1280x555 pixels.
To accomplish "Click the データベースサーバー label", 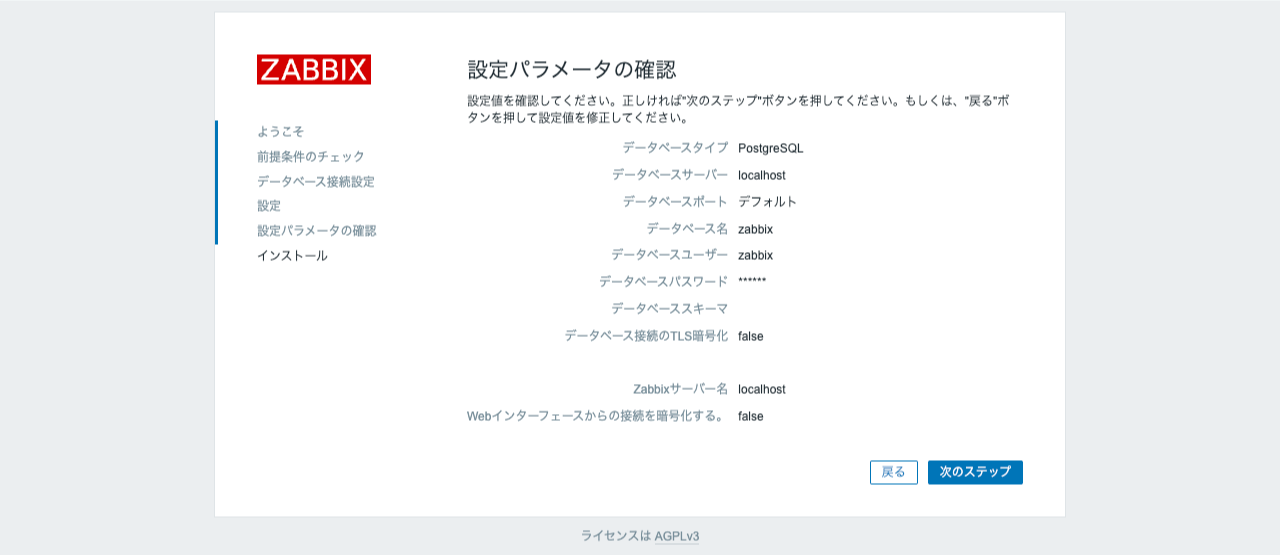I will point(670,175).
